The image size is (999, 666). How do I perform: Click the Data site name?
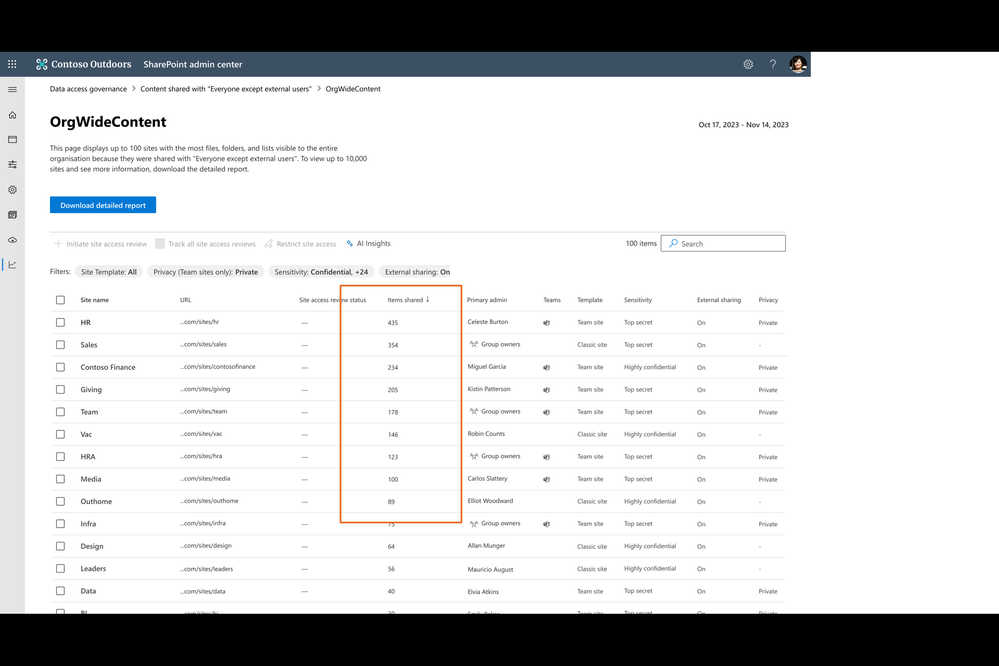88,591
